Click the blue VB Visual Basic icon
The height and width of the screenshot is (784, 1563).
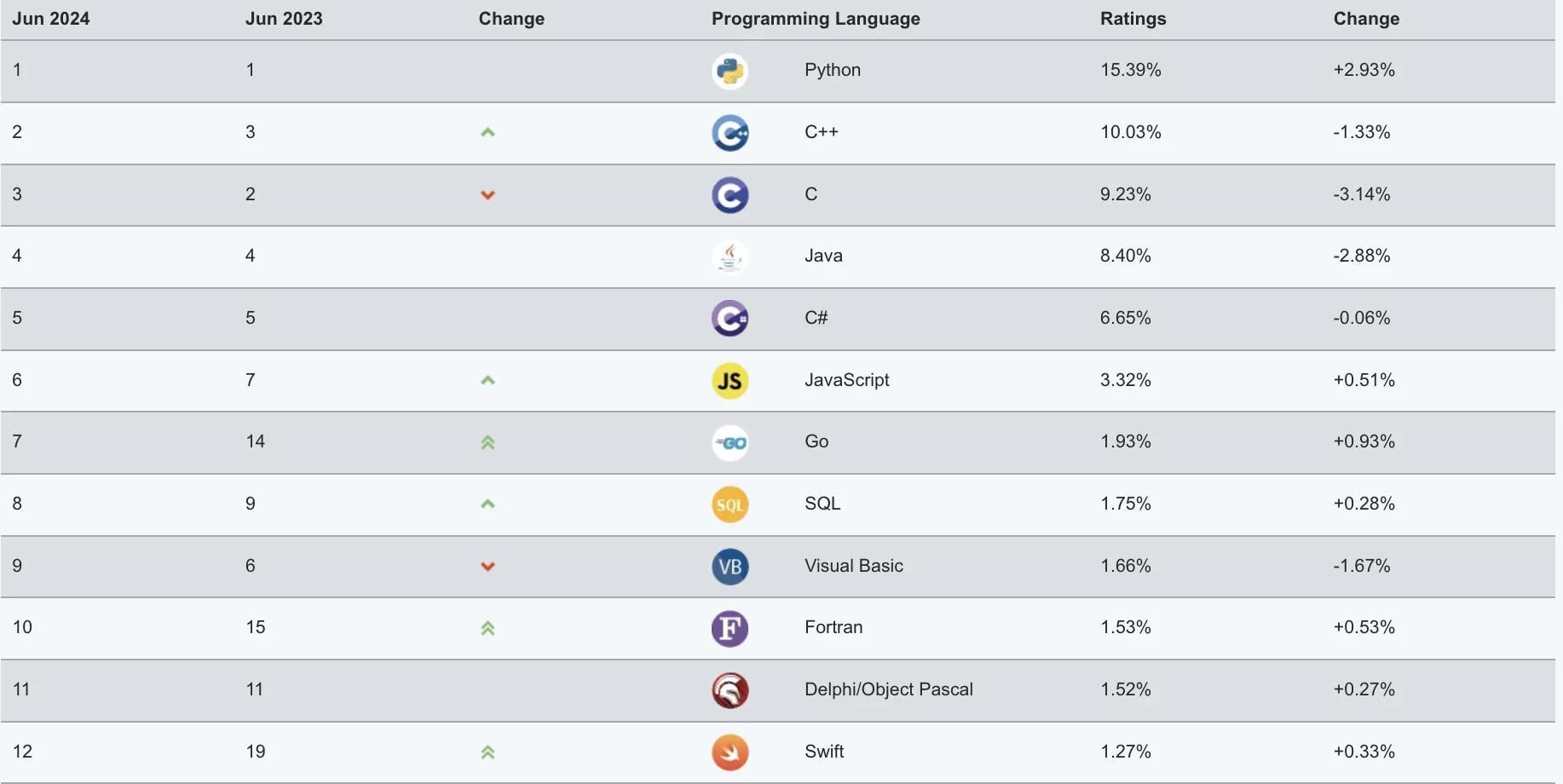(730, 567)
